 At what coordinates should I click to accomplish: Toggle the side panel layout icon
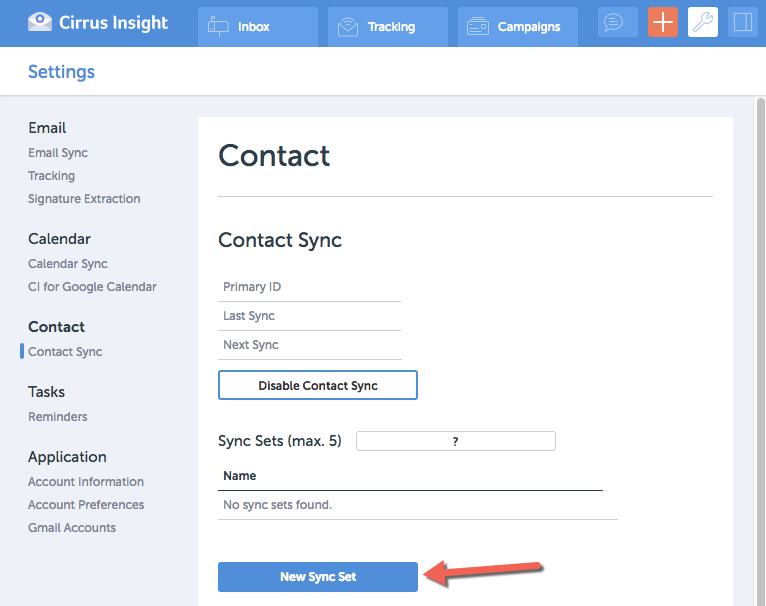click(743, 22)
